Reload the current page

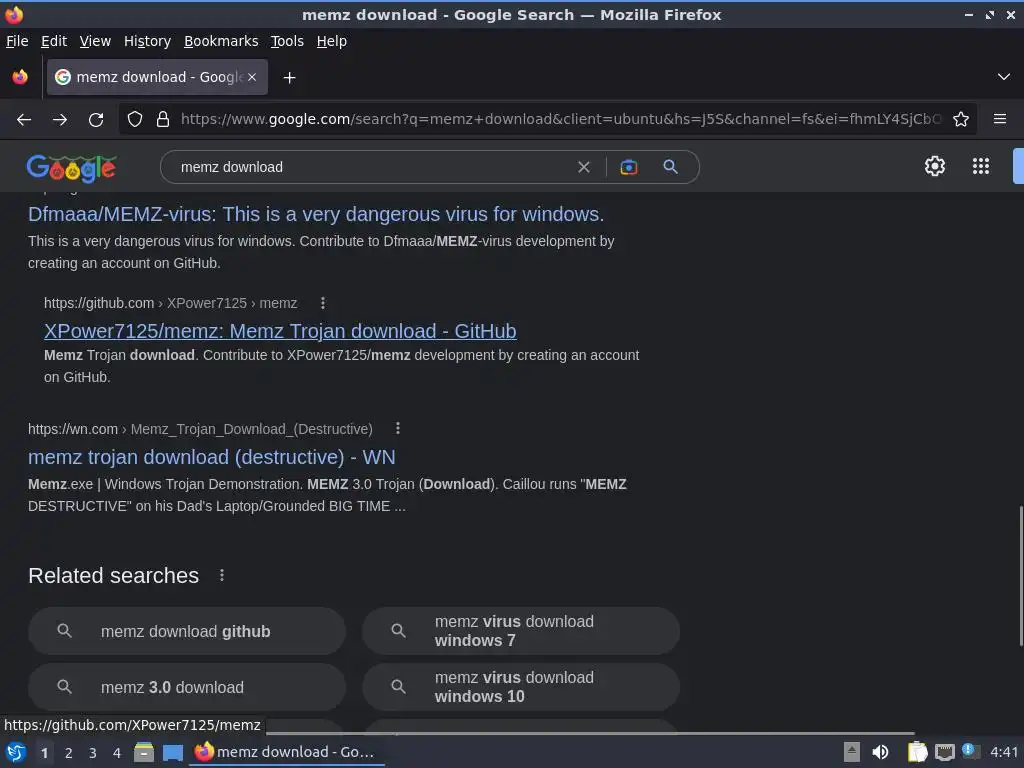[96, 120]
